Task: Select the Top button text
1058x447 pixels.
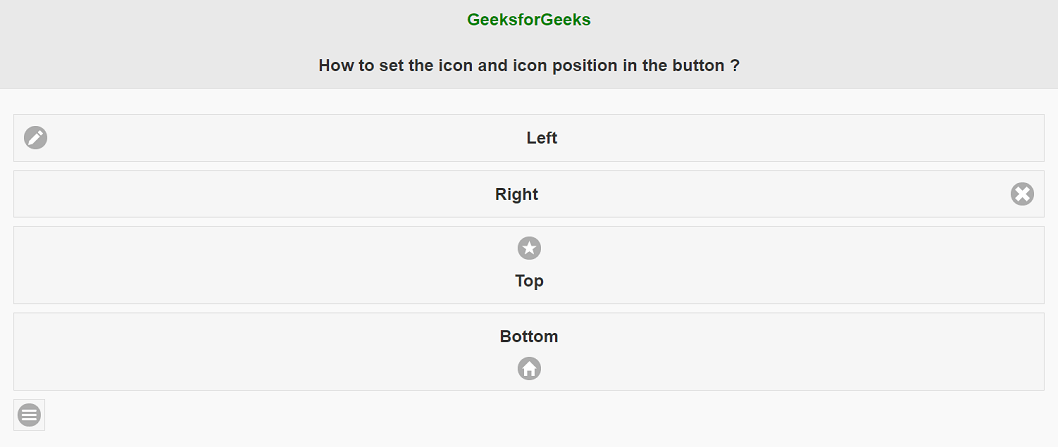Action: (x=529, y=281)
